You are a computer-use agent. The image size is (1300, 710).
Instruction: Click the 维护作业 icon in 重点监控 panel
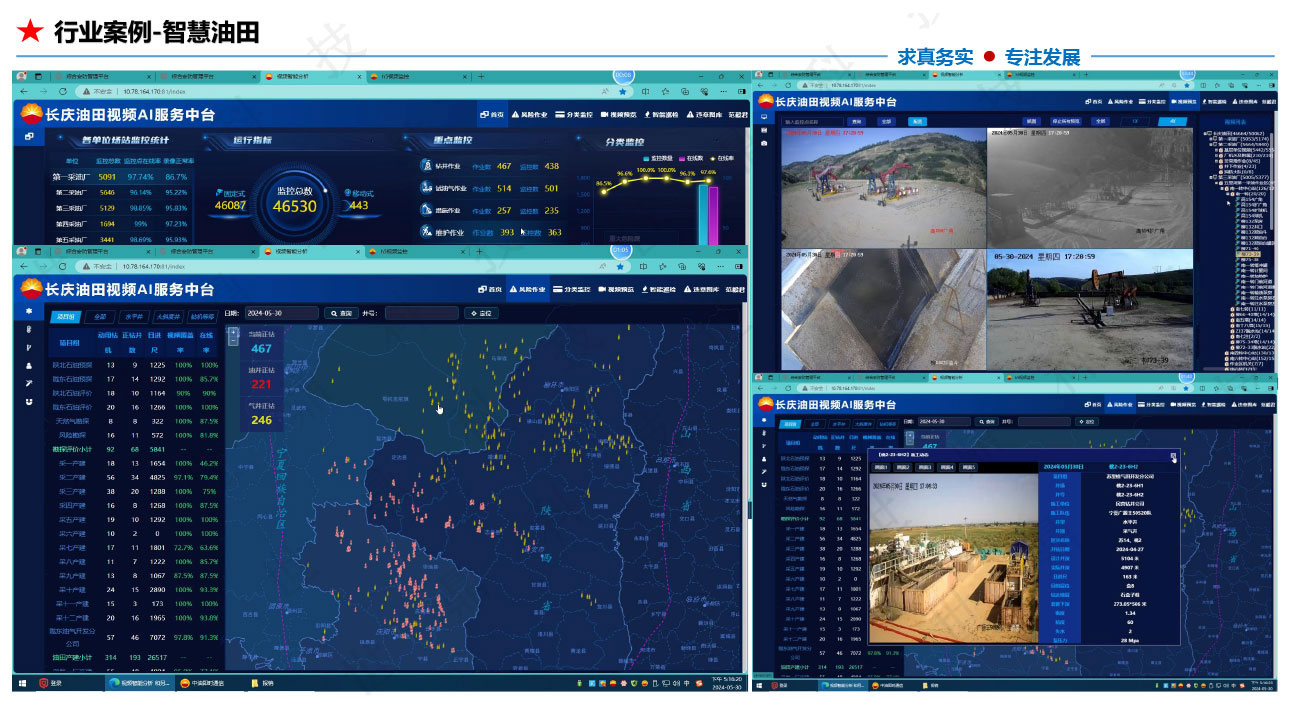[x=427, y=232]
